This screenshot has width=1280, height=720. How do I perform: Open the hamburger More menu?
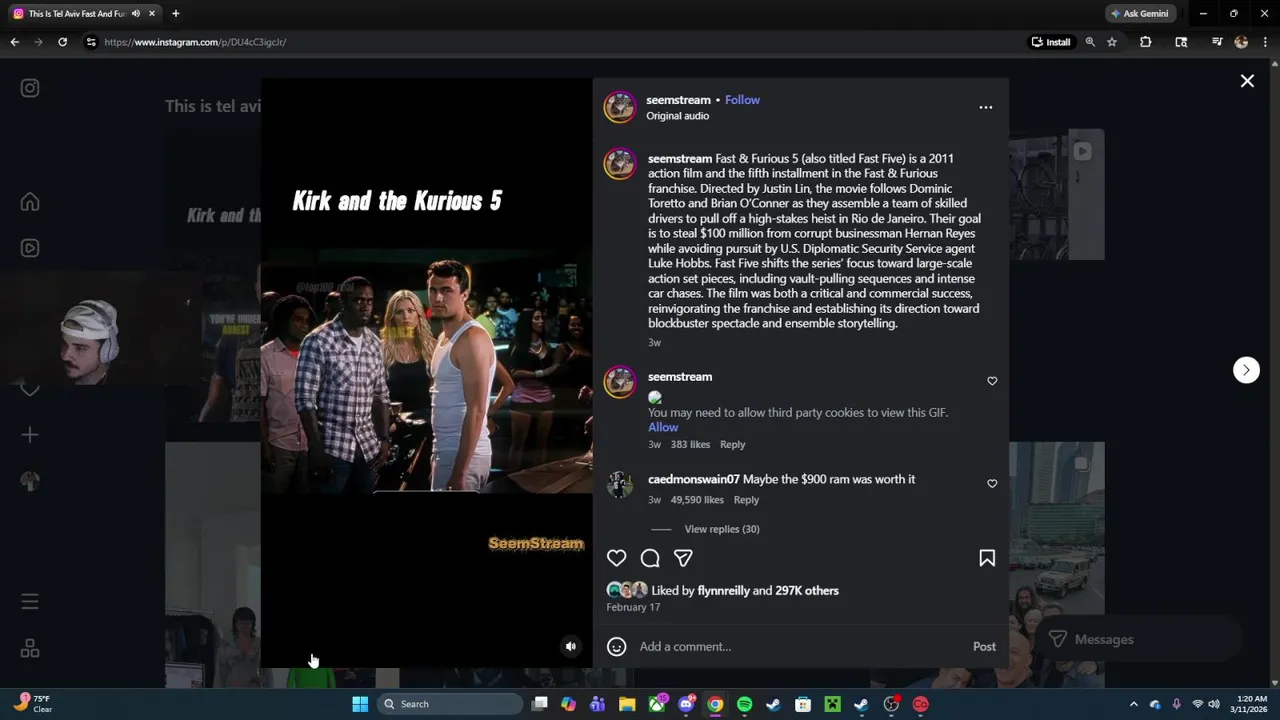point(30,602)
